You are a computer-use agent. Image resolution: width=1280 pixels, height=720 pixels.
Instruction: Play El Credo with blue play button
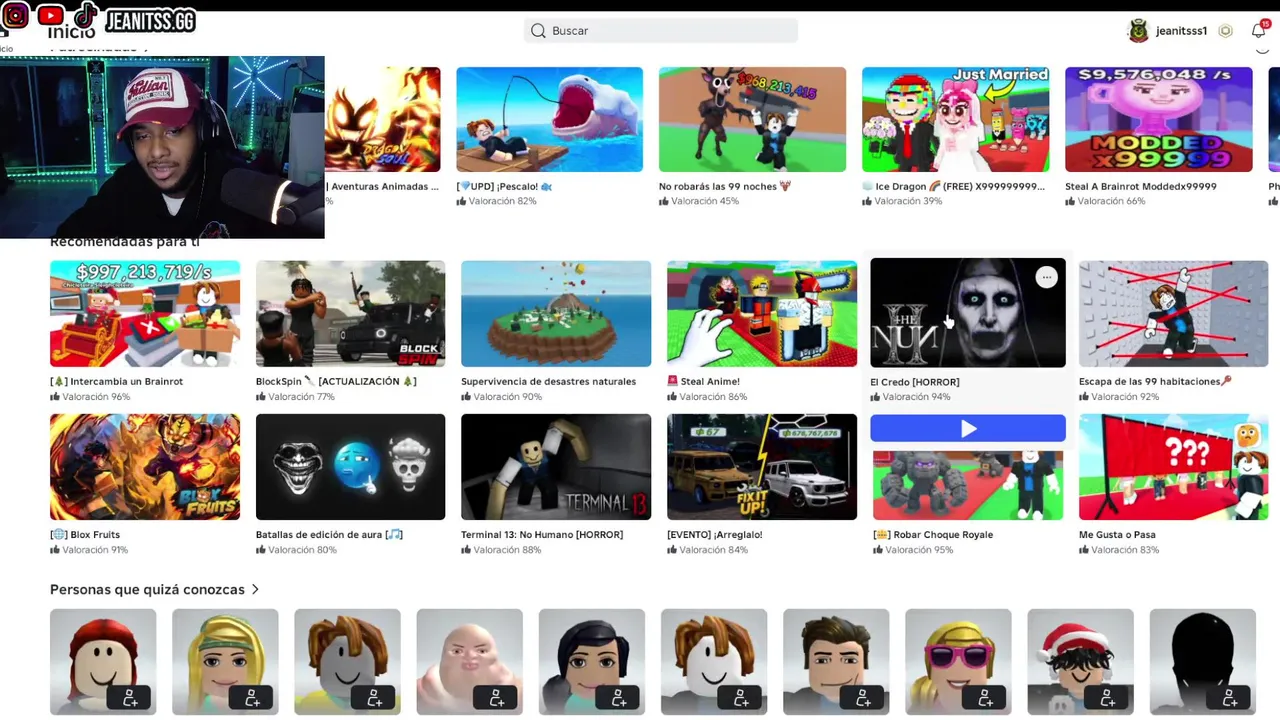coord(968,428)
